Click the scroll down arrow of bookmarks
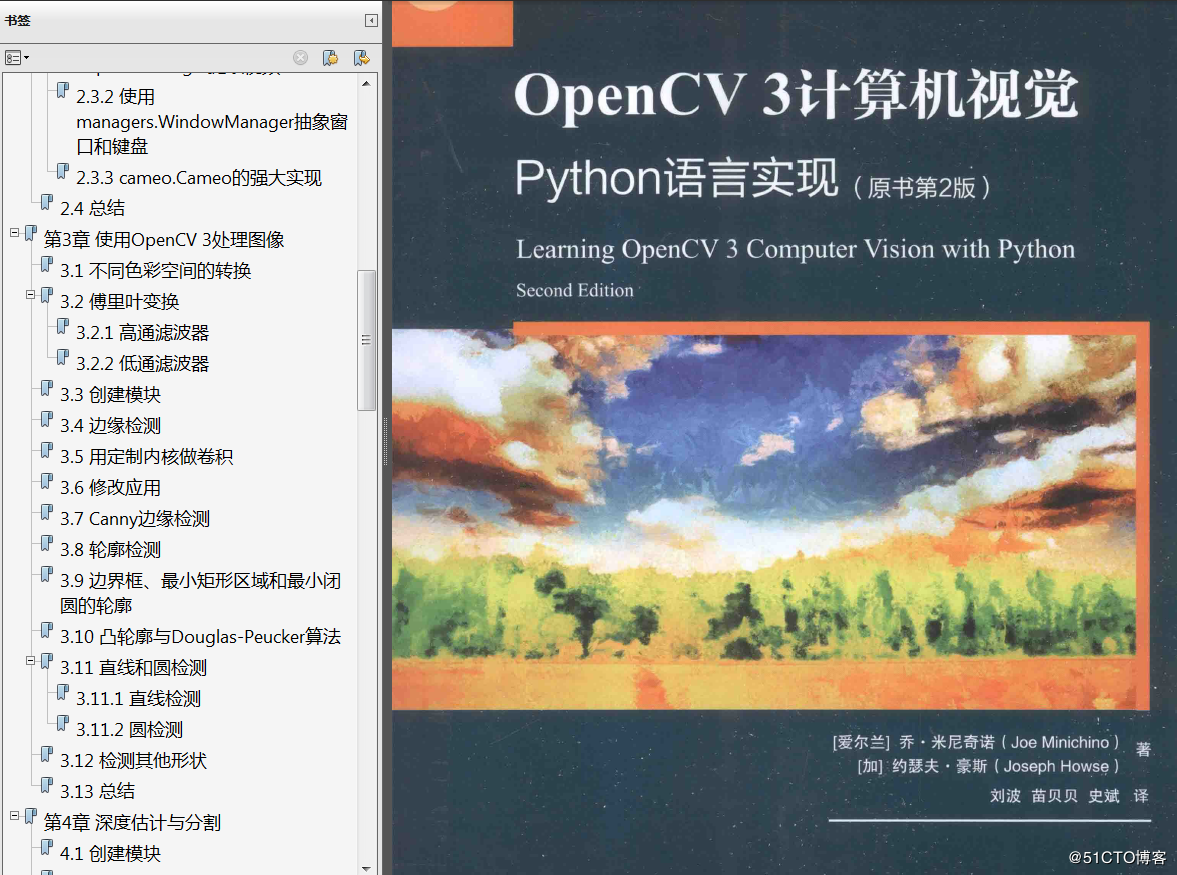The image size is (1177, 875). [x=366, y=868]
